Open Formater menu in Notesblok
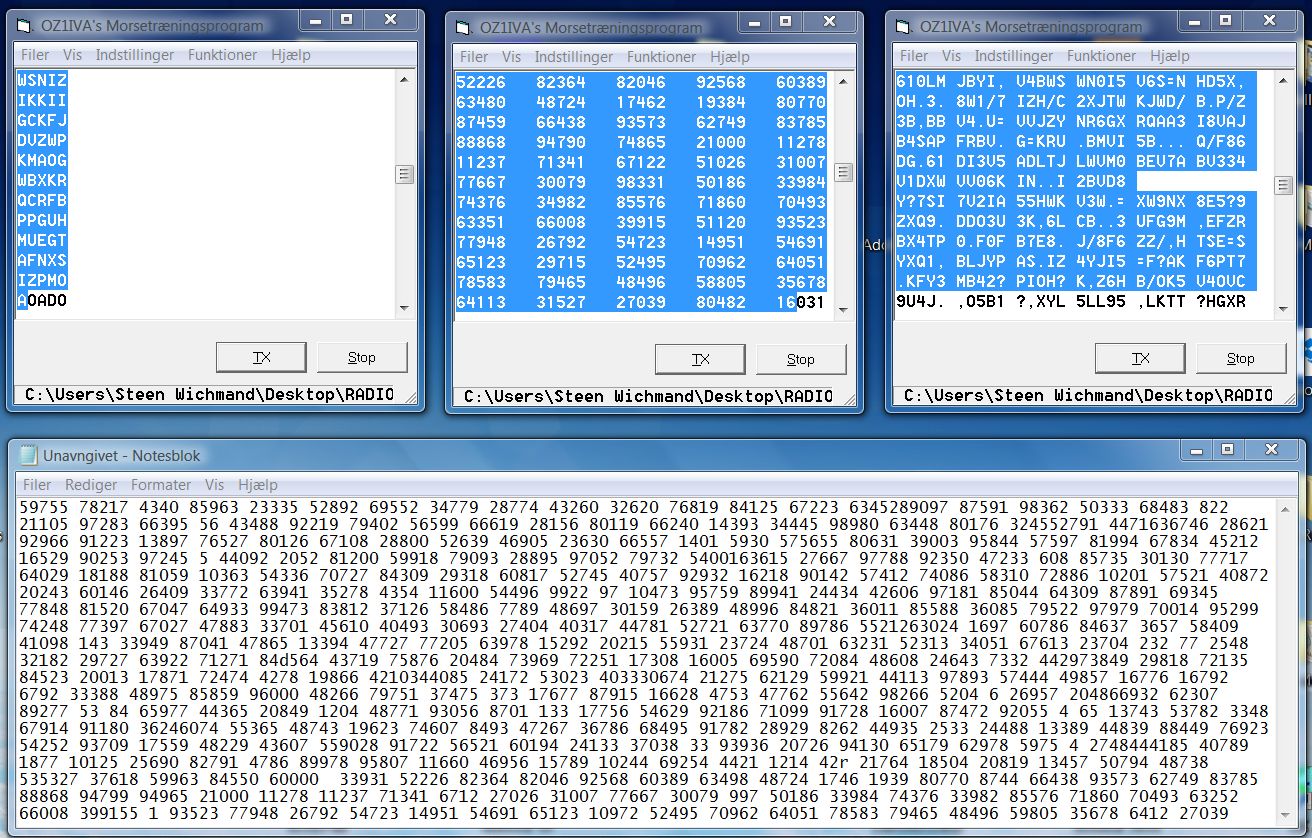 161,485
